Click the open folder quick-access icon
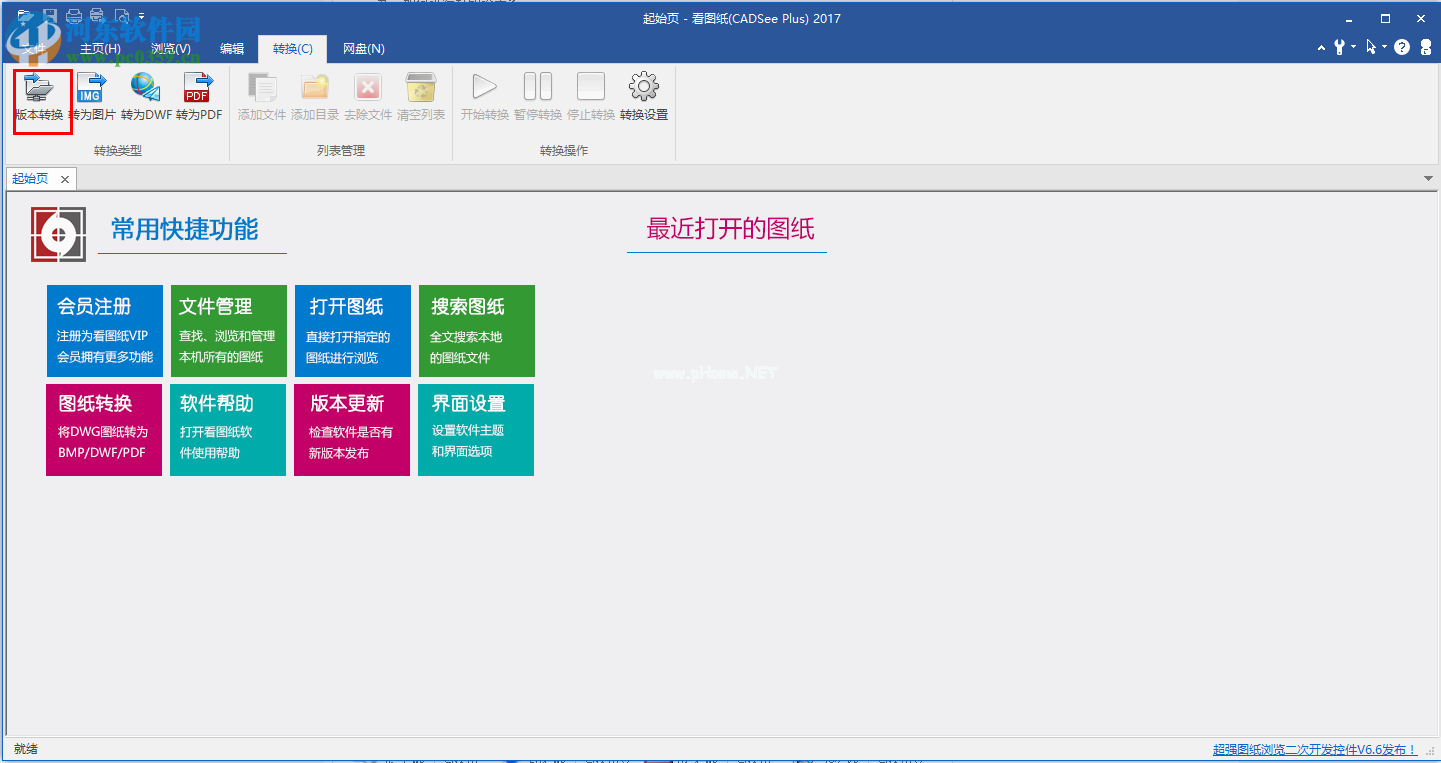 [x=25, y=16]
